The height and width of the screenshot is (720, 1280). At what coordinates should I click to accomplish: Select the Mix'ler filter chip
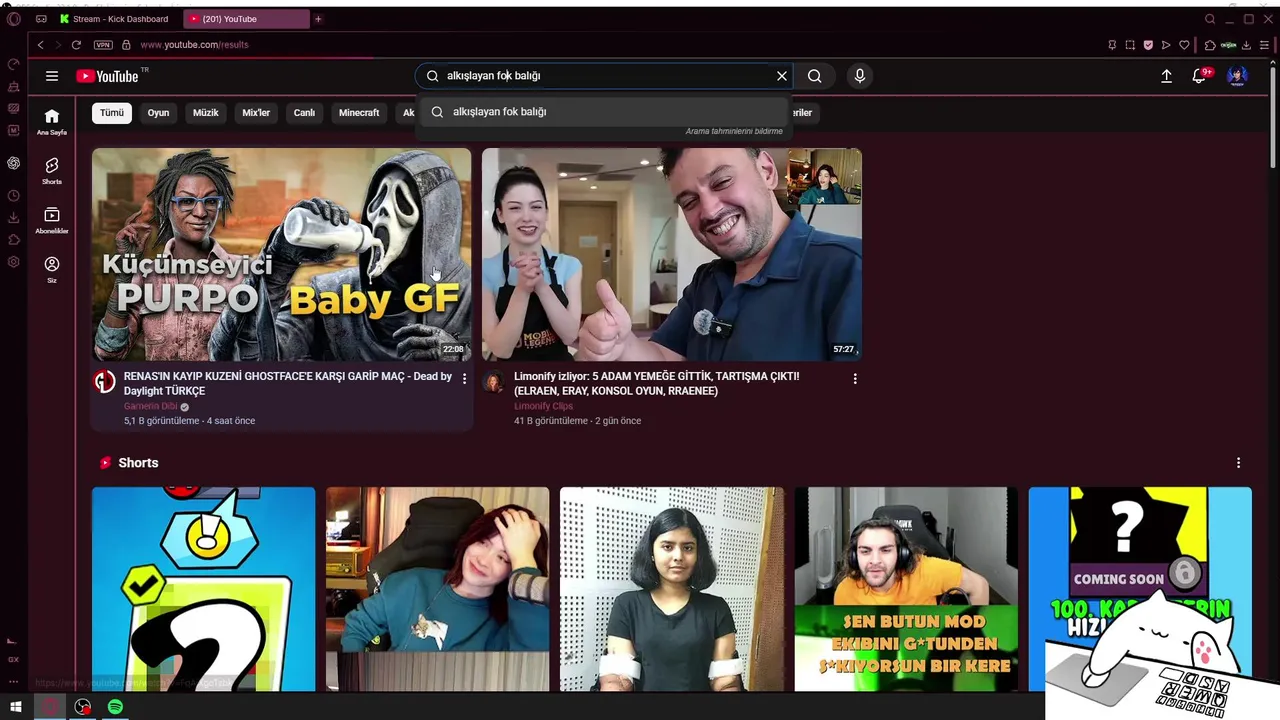(x=256, y=113)
